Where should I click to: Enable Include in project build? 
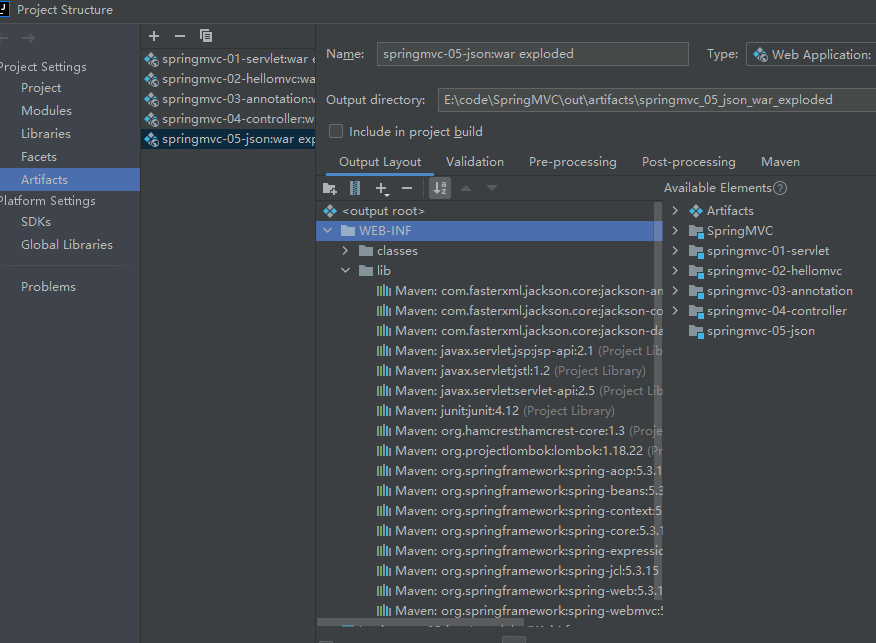click(336, 131)
